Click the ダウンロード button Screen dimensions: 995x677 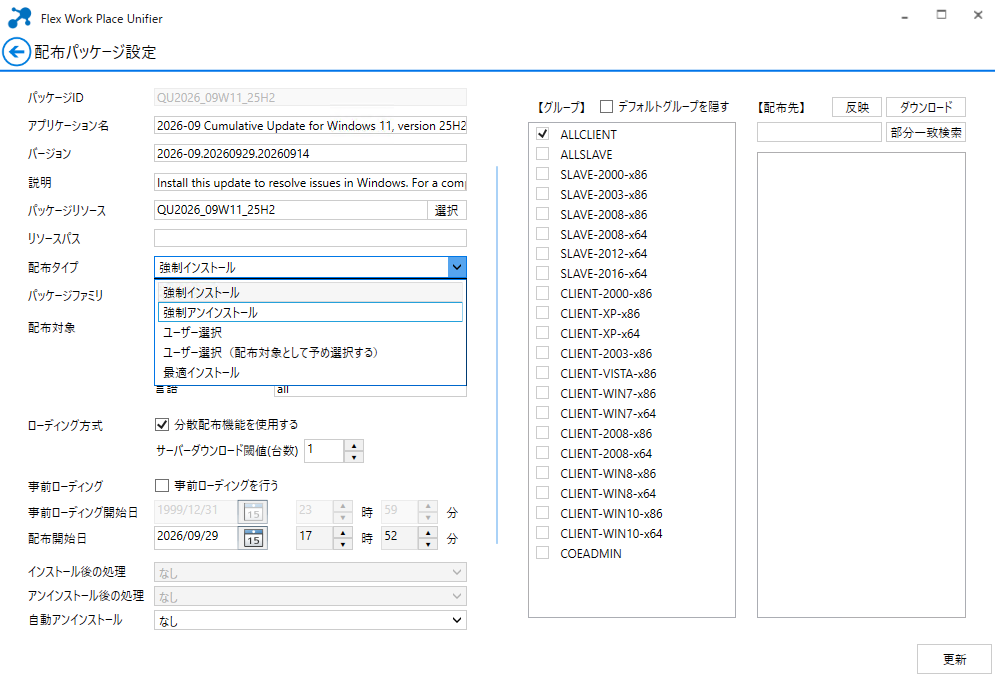click(926, 107)
